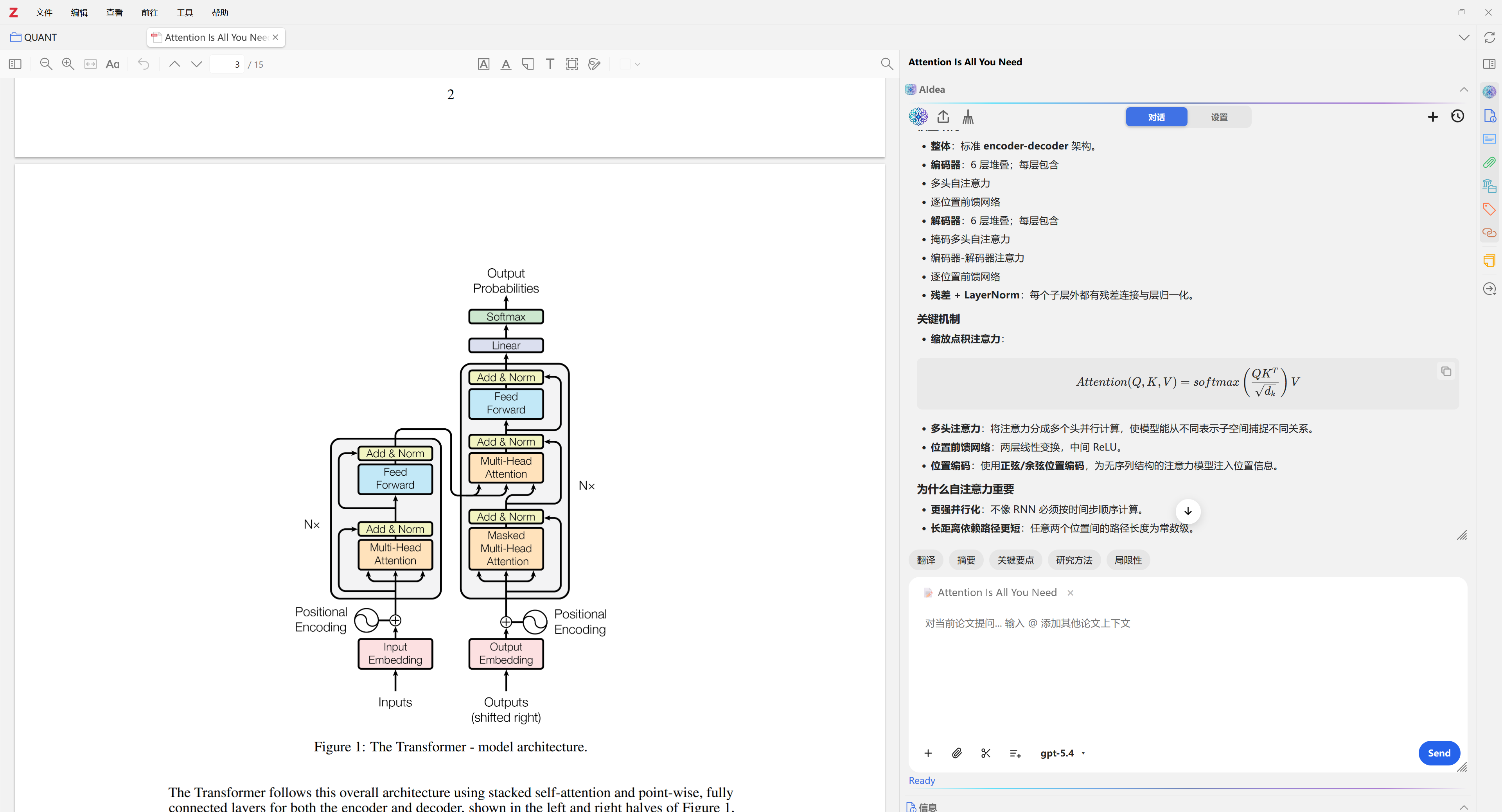The image size is (1502, 812).
Task: Open the Aa reader appearance options
Action: coord(113,64)
